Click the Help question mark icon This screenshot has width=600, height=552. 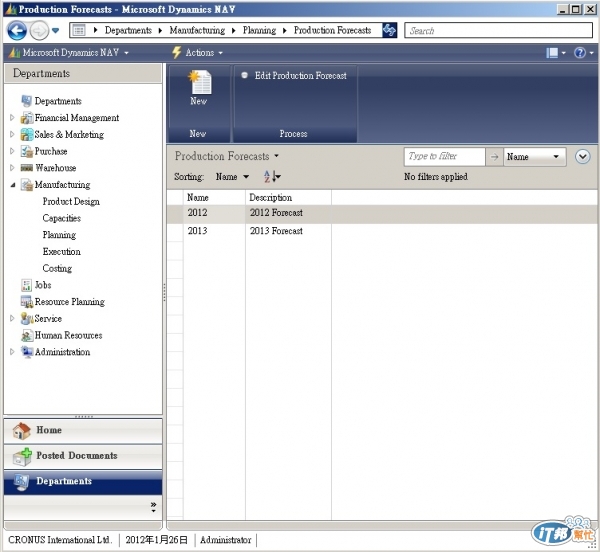click(580, 52)
